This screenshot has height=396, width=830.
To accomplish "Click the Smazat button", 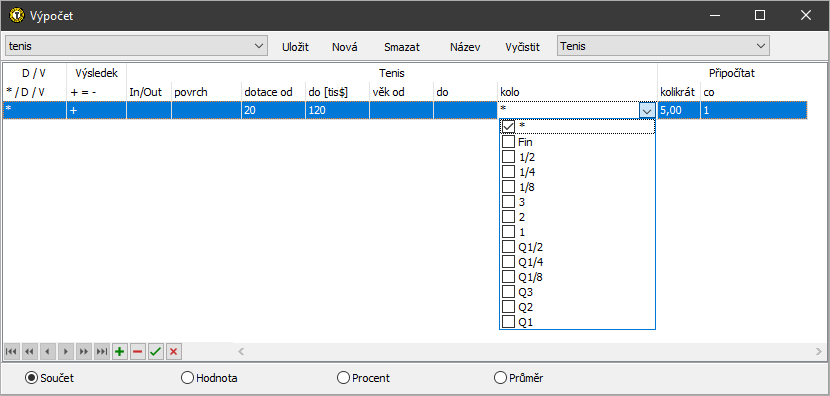I will [402, 47].
